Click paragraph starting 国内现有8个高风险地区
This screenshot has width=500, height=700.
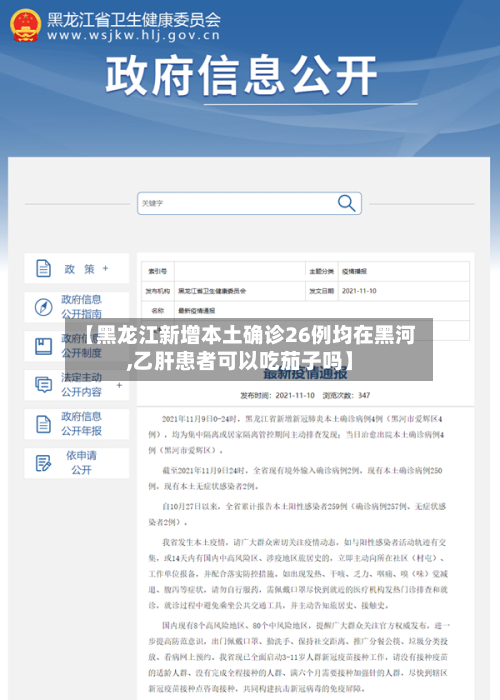point(299,657)
